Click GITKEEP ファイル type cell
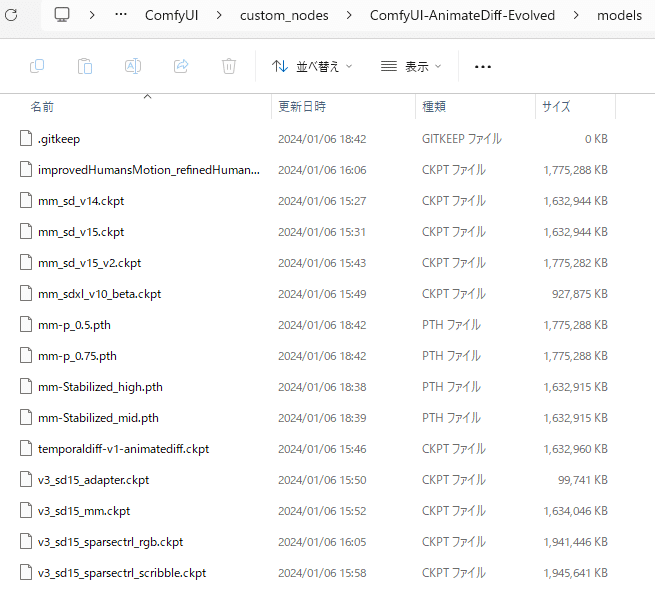 click(x=462, y=139)
